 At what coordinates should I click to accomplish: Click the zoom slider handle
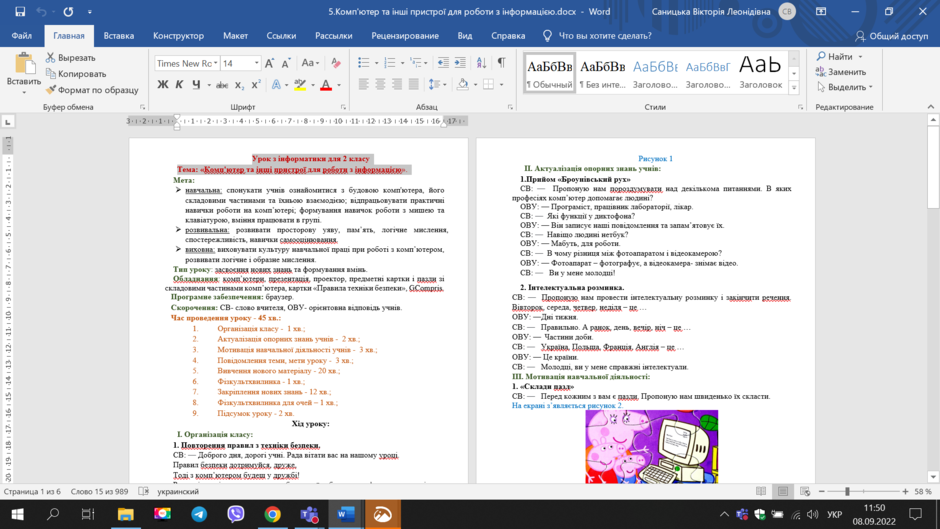[x=847, y=491]
